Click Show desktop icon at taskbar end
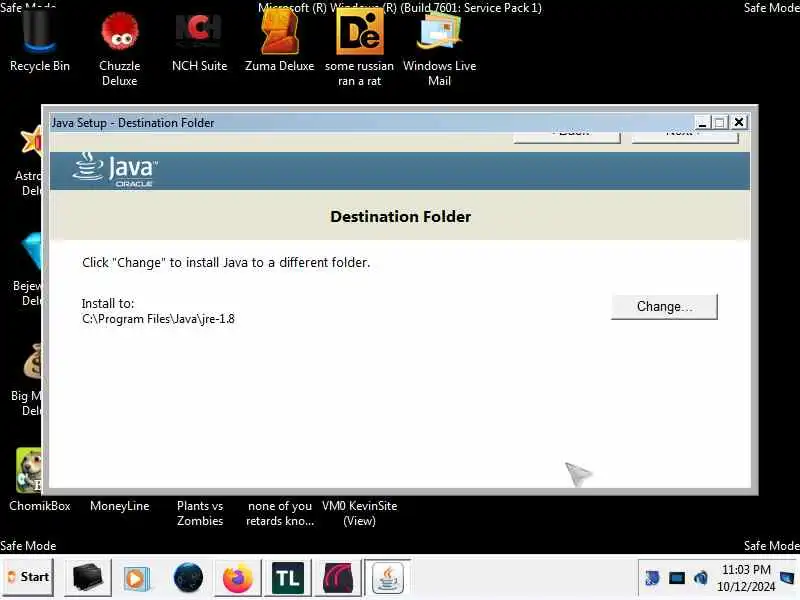 [x=788, y=578]
